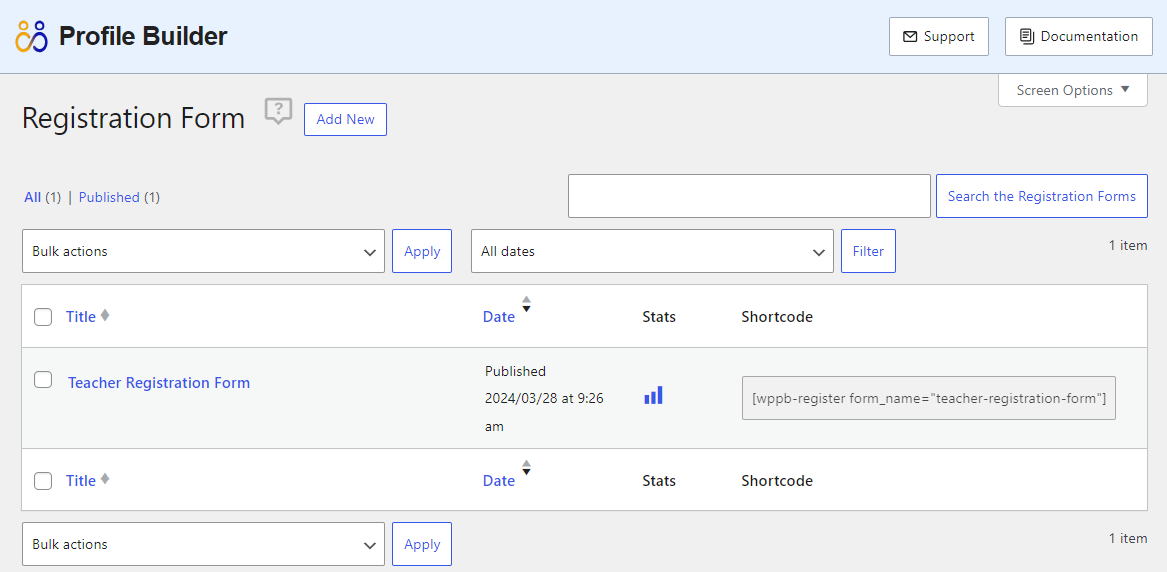Click the Filter button
This screenshot has width=1167, height=572.
coord(869,251)
